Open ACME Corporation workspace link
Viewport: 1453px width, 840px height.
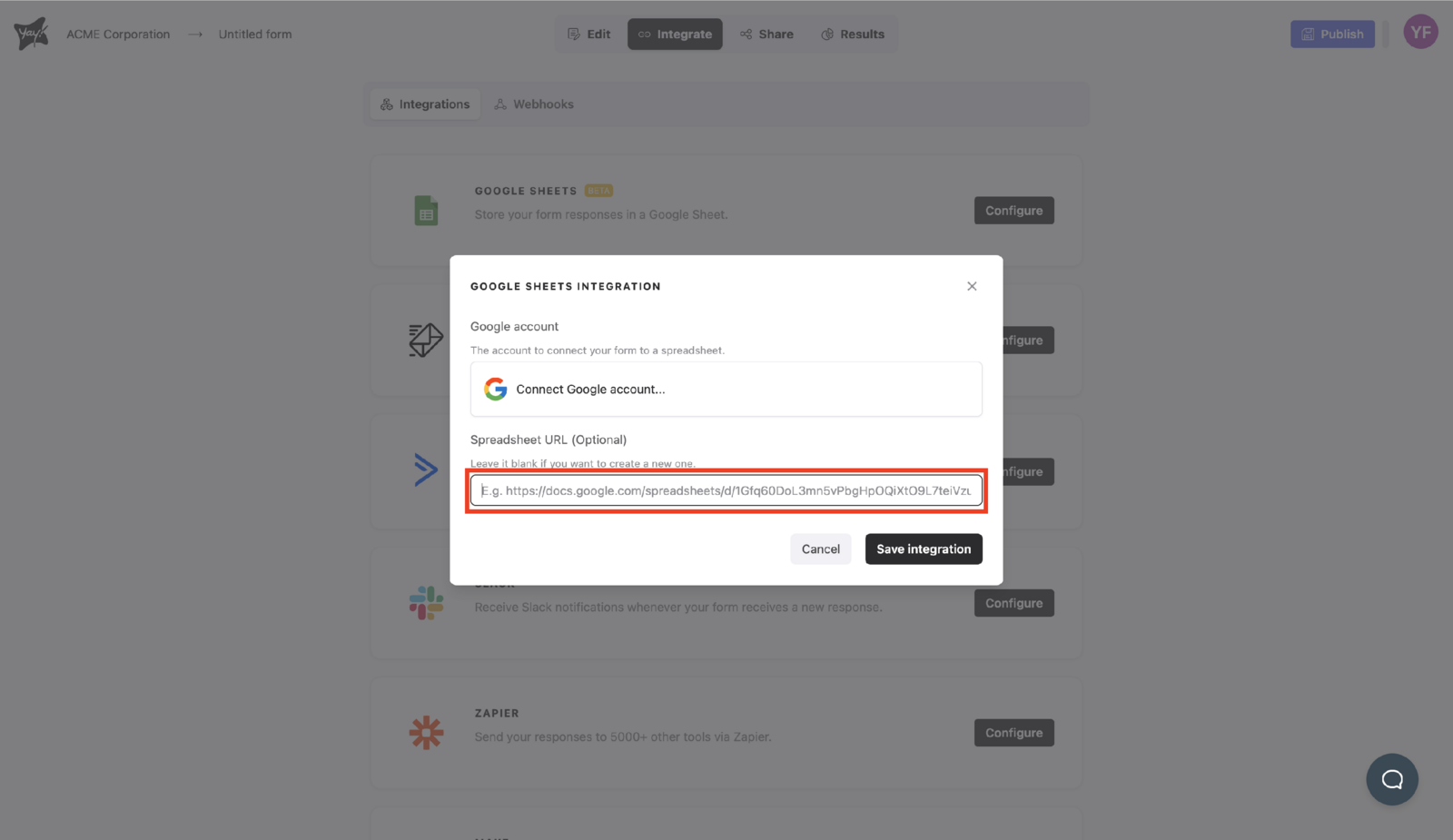point(118,35)
